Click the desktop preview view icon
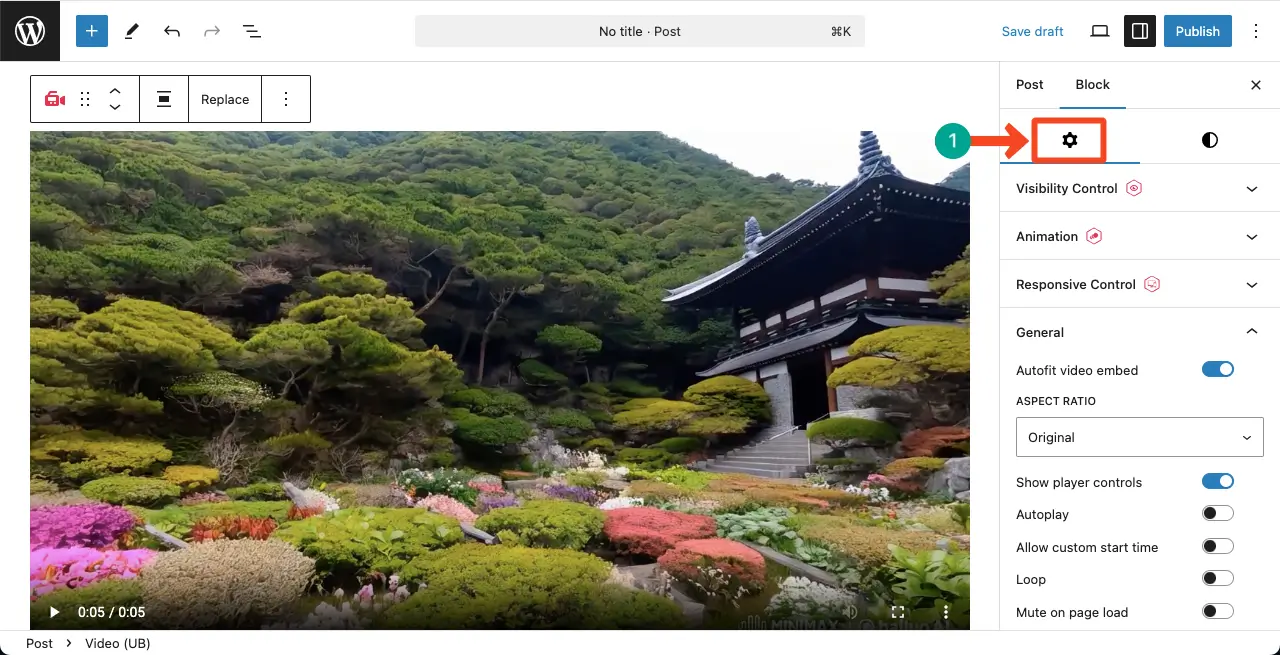 coord(1100,31)
